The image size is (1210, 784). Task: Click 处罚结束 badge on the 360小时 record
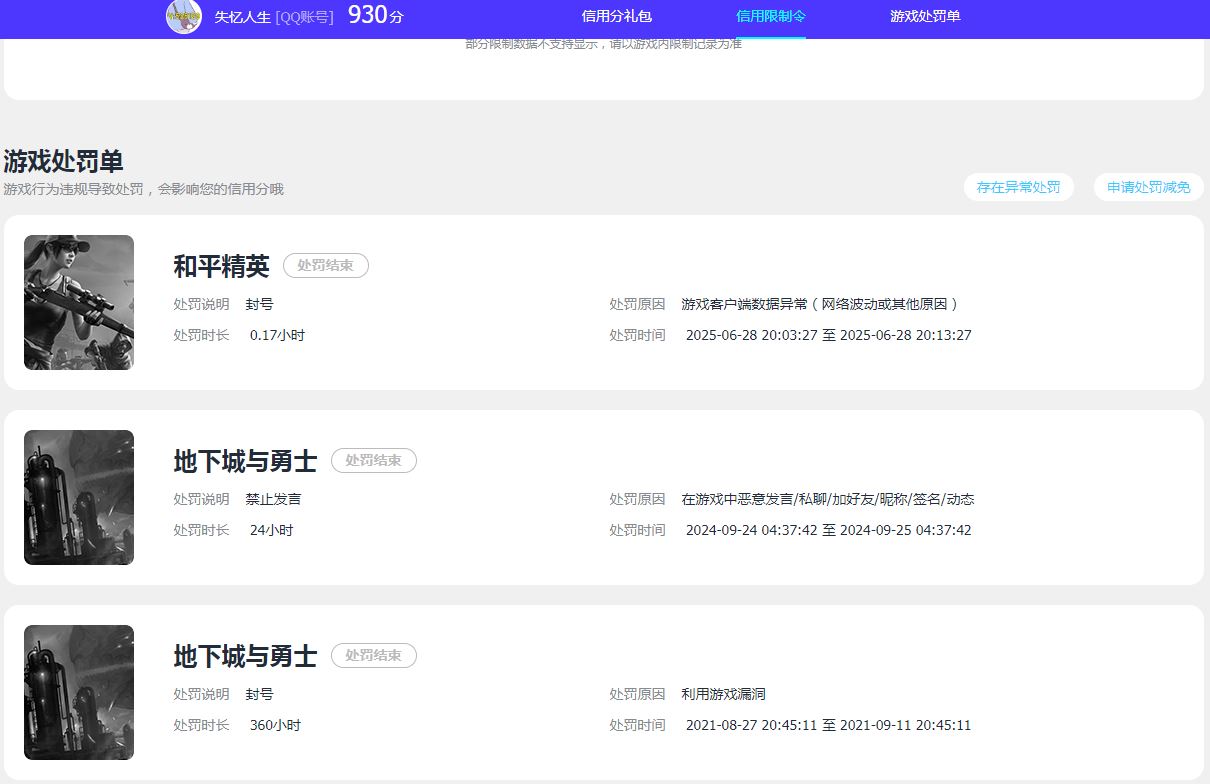click(x=373, y=656)
